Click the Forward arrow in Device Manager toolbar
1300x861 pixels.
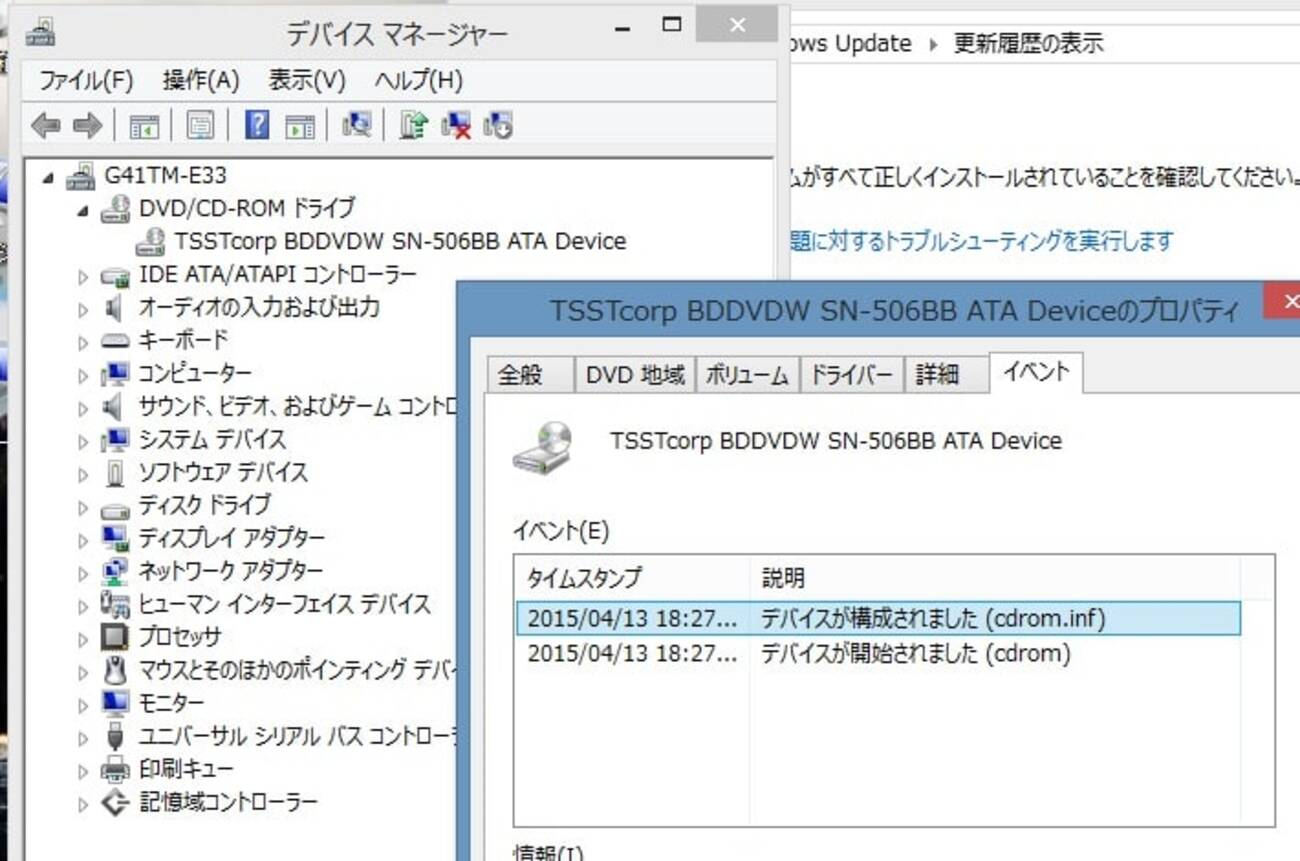pos(87,125)
